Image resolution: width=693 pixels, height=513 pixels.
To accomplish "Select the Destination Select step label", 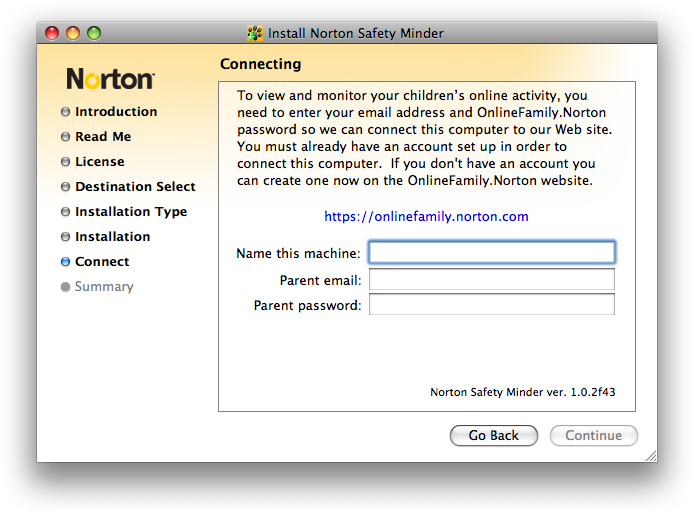I will (x=135, y=186).
